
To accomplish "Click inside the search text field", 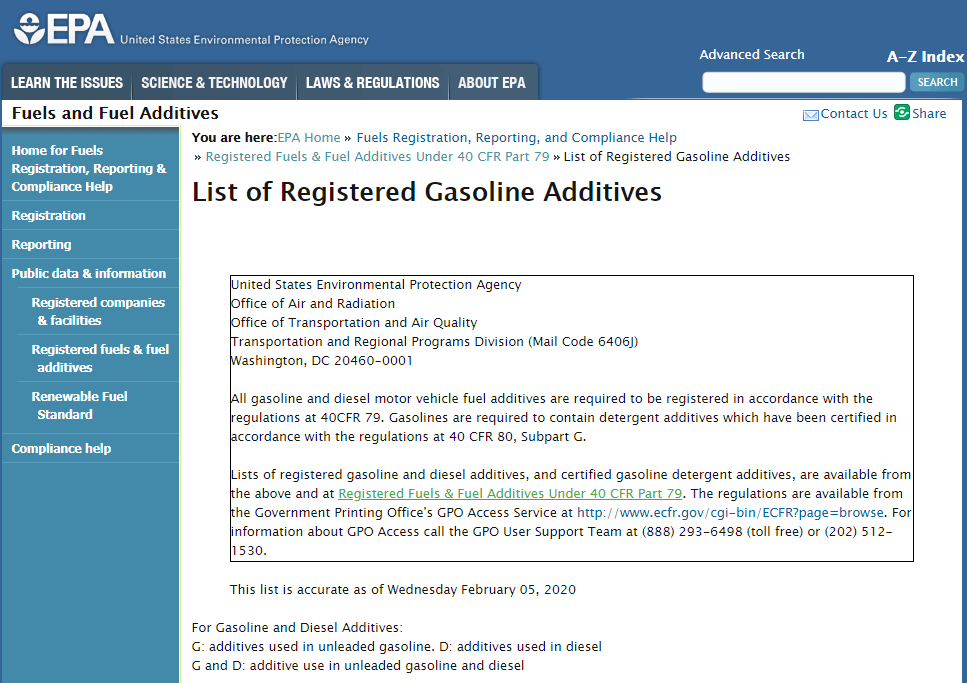I will 803,82.
